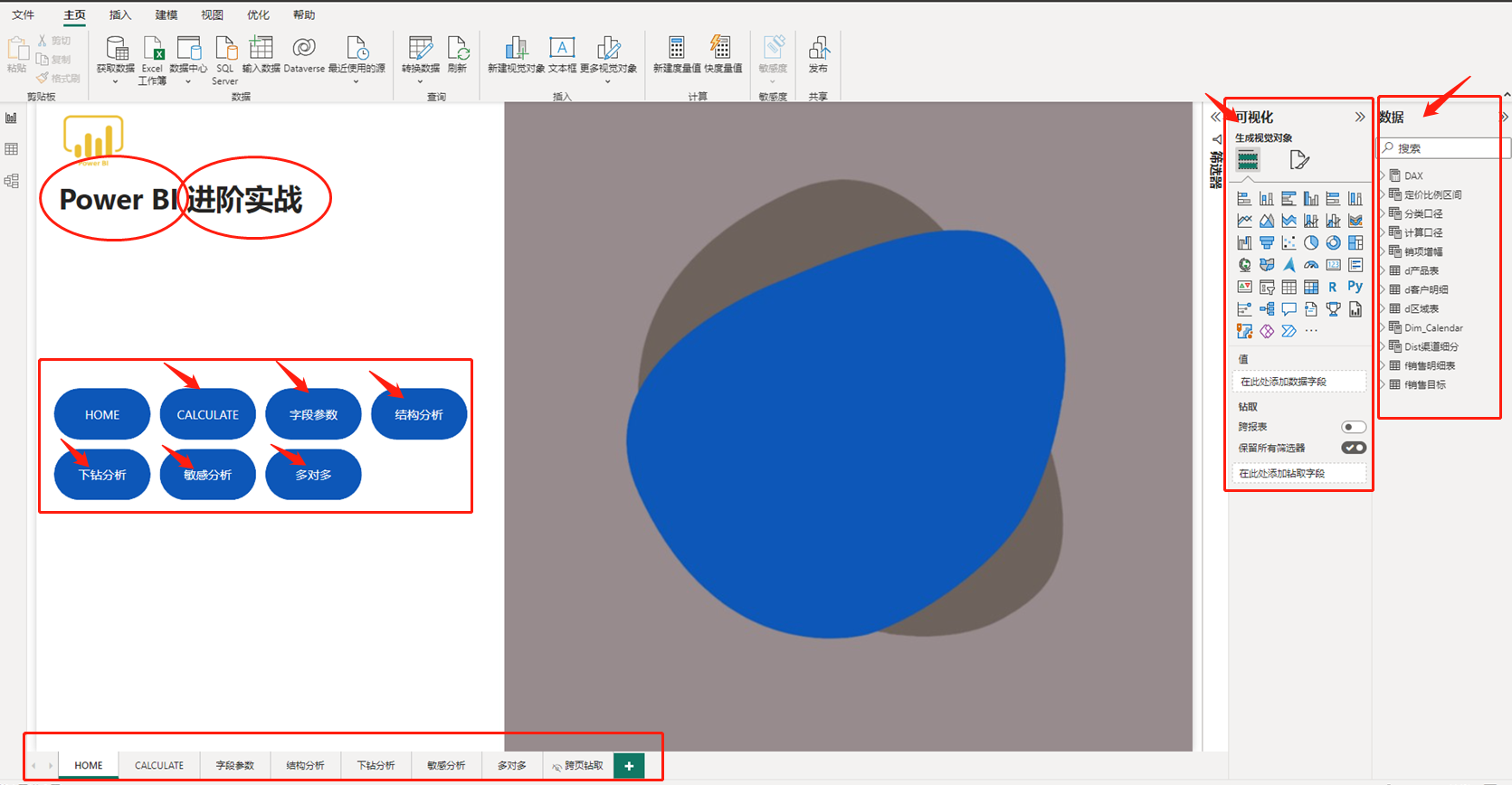Open 最近使用的源 dropdown
Screen dimensions: 1512x785
click(357, 81)
